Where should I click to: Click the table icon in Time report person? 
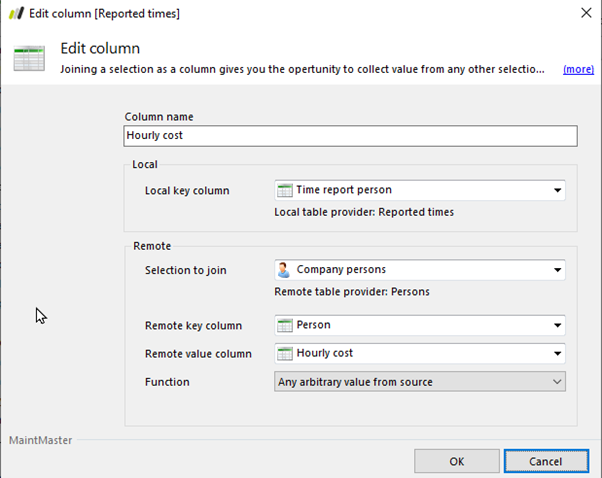pos(284,190)
